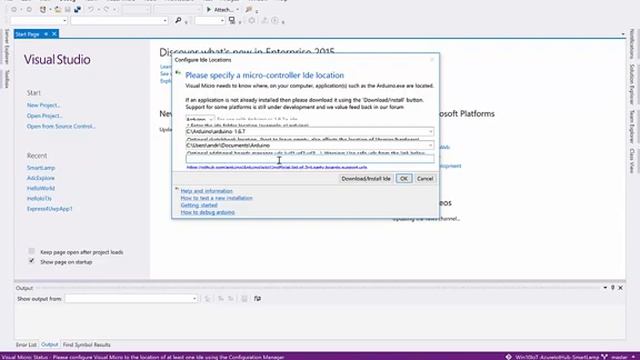The height and width of the screenshot is (360, 640).
Task: Open Help and information link
Action: 207,191
